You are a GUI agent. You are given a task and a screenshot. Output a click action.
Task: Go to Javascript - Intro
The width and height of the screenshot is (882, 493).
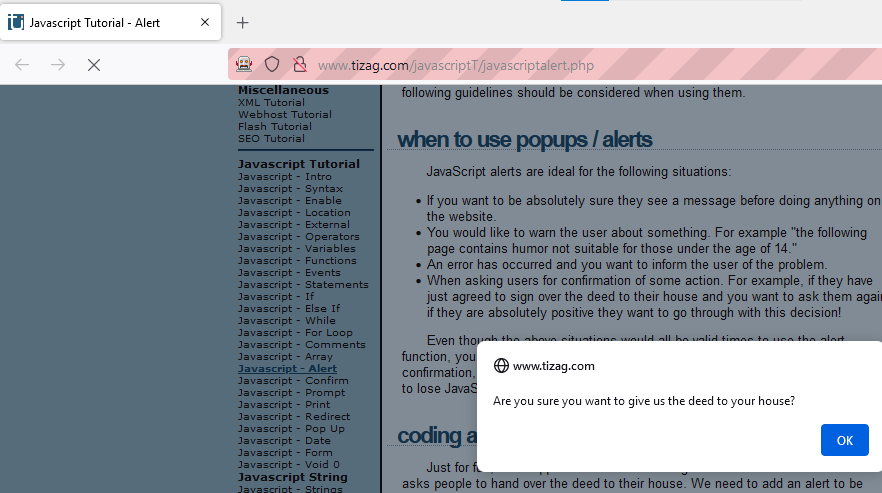coord(285,177)
